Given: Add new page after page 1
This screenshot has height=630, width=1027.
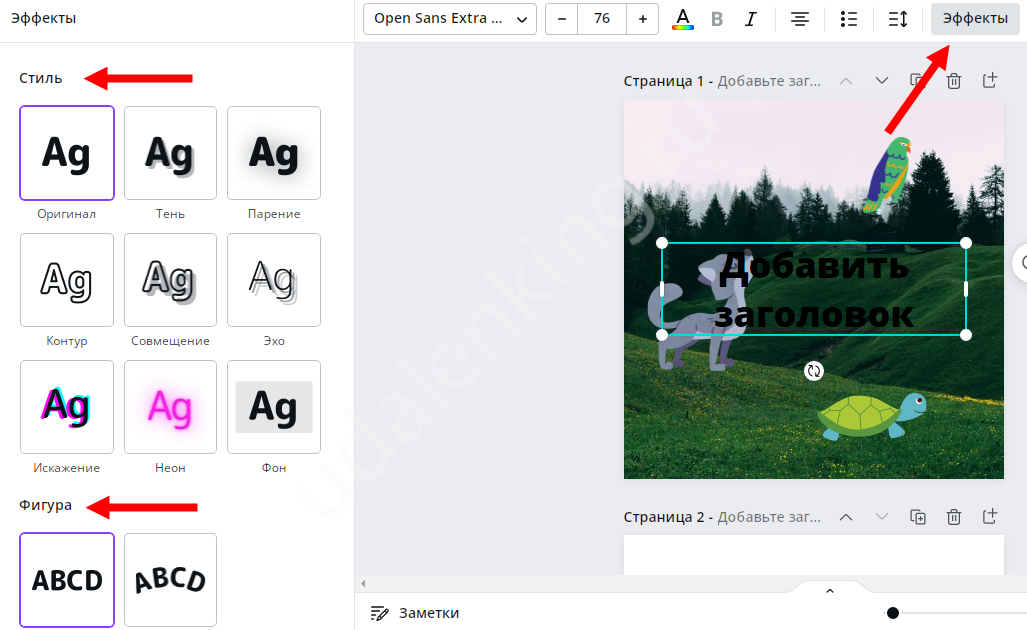Looking at the screenshot, I should [989, 81].
